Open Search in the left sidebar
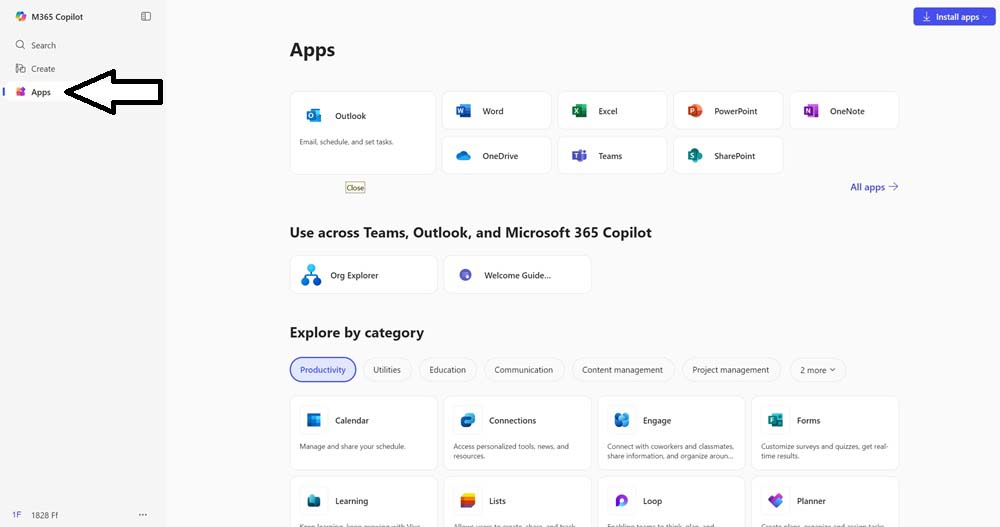The image size is (1000, 527). point(43,45)
